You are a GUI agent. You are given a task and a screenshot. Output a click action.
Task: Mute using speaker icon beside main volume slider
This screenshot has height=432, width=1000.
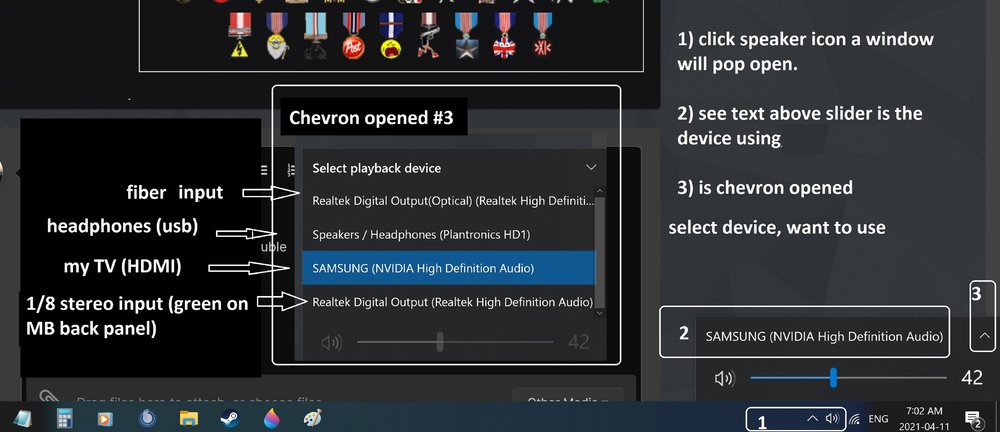[724, 378]
